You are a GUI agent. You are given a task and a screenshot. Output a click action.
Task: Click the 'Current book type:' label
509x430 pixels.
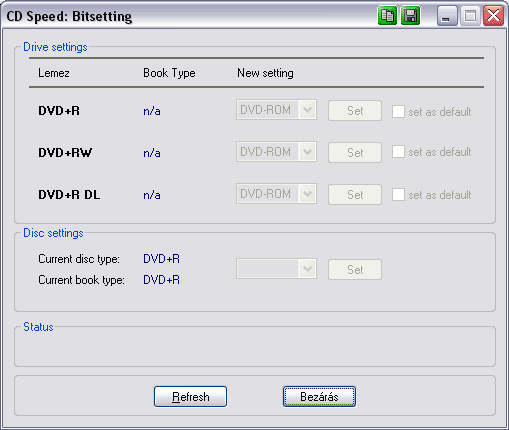81,280
